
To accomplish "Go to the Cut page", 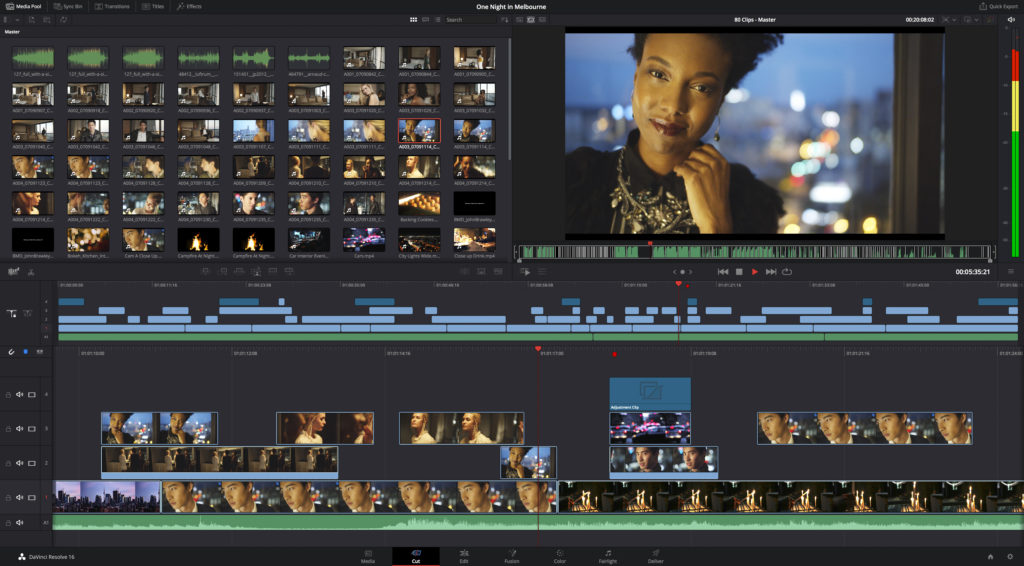I will [x=415, y=556].
